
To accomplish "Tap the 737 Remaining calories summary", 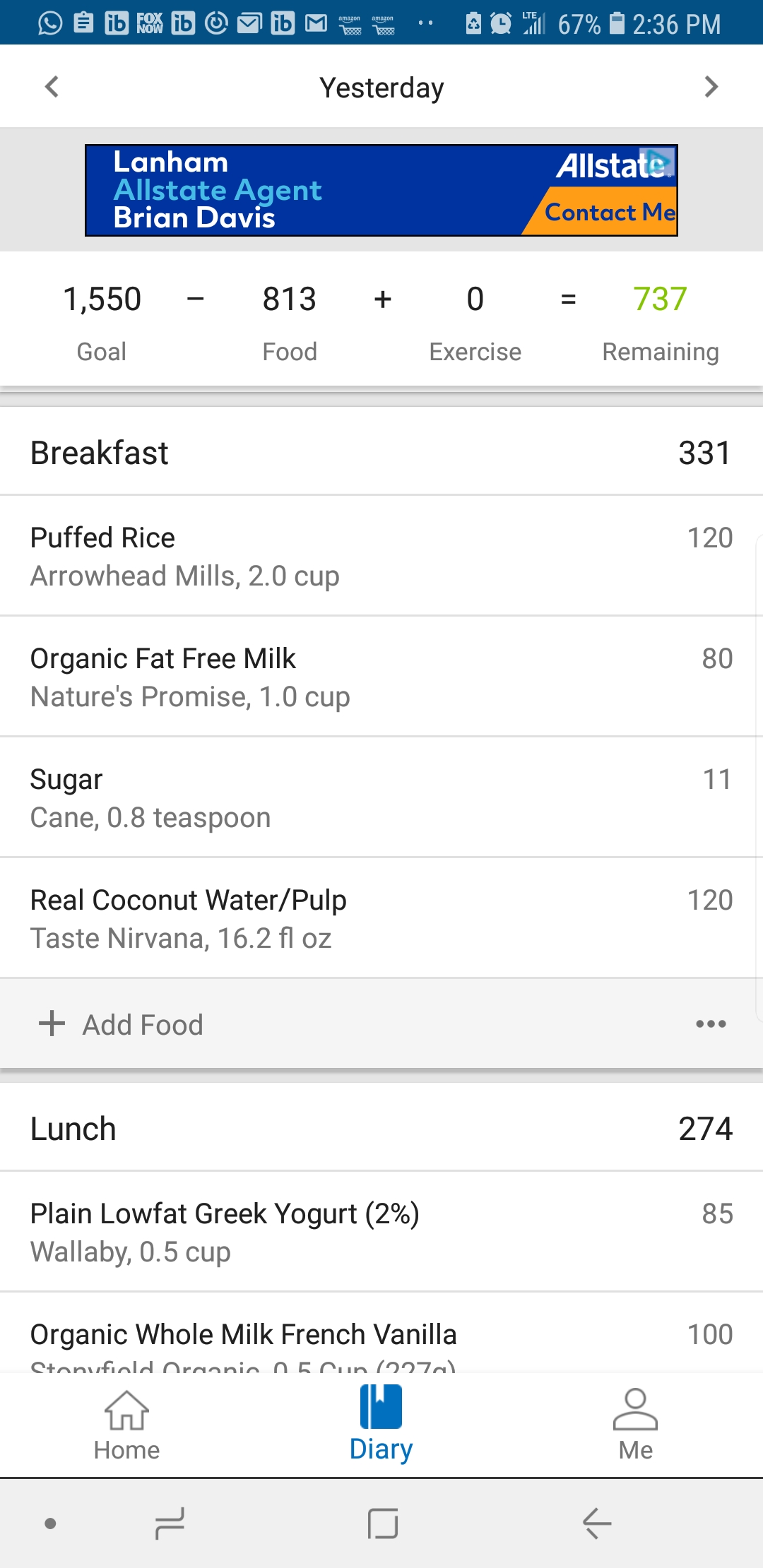I will (x=660, y=321).
